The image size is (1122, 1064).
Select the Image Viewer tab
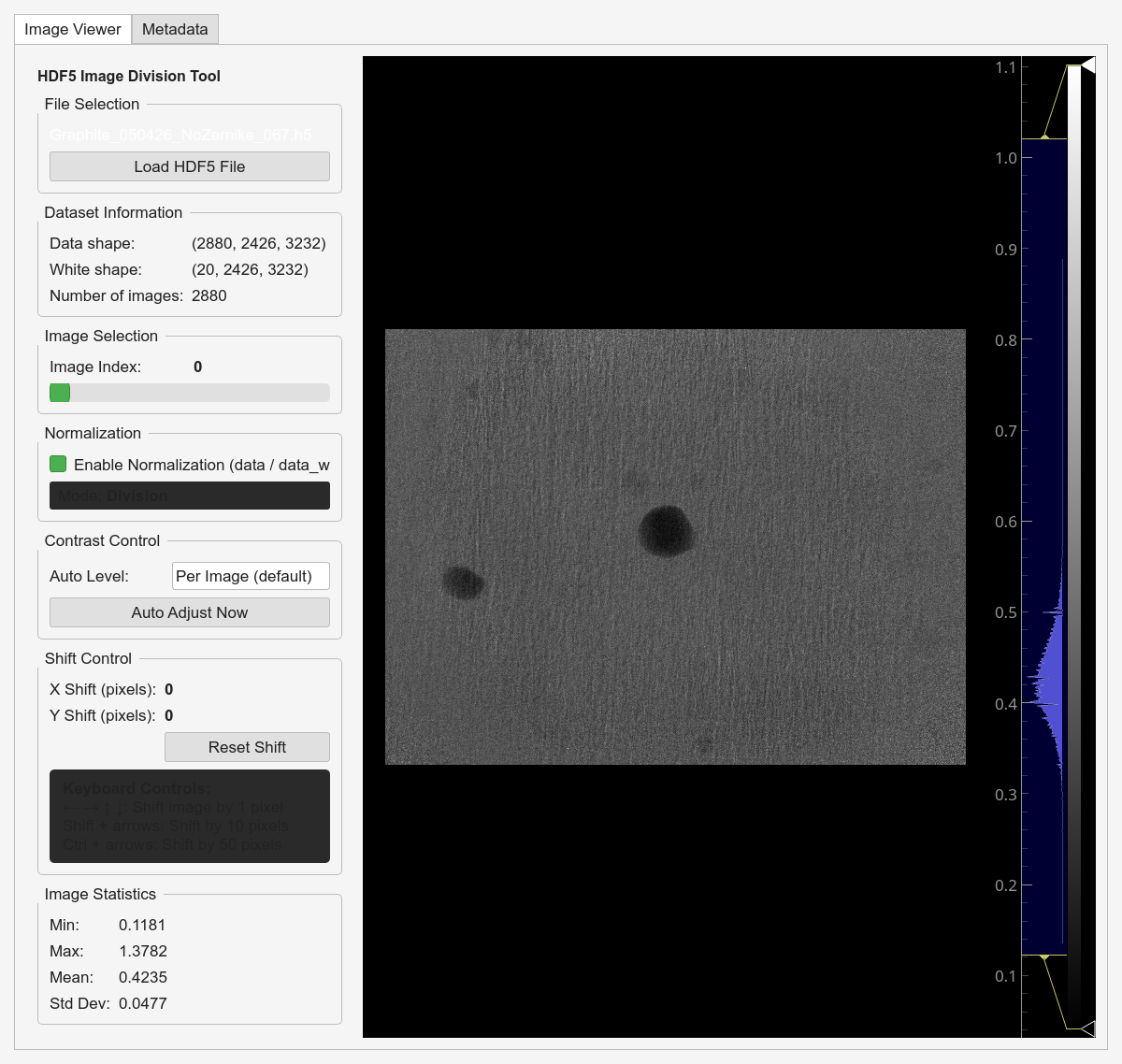click(73, 29)
